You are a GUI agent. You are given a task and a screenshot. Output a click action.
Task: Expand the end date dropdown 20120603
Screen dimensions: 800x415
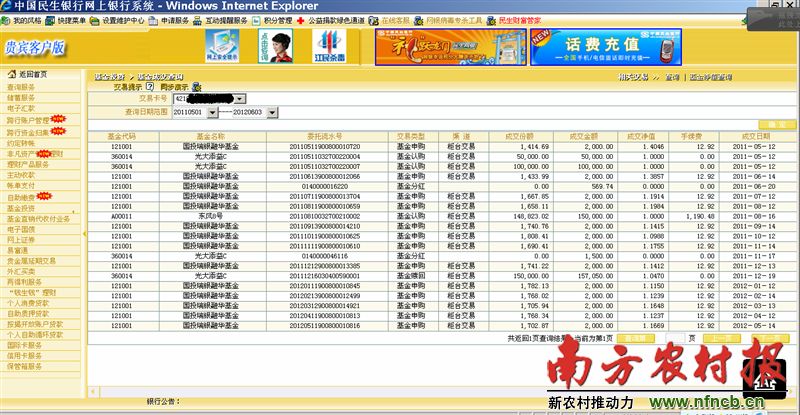288,112
